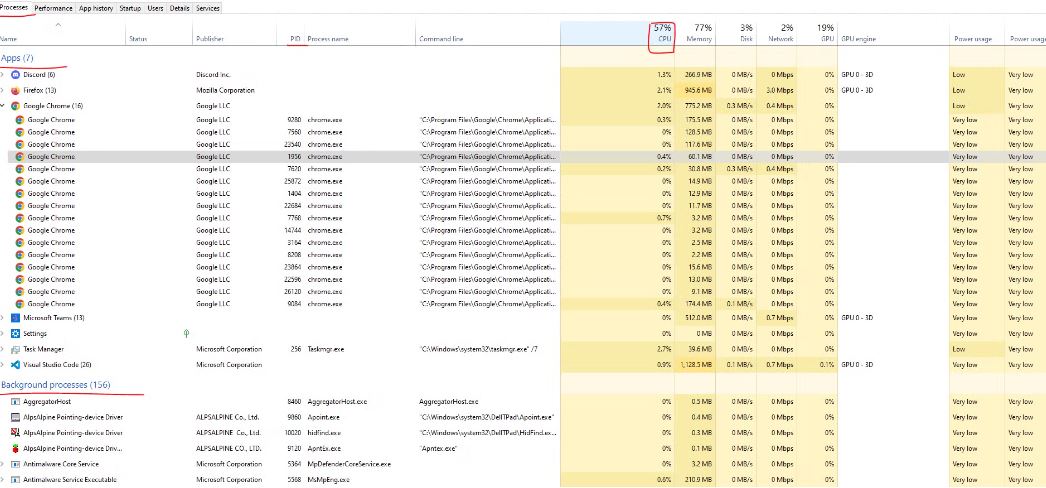This screenshot has width=1046, height=488.
Task: Click the Task Manager app icon
Action: click(x=15, y=349)
